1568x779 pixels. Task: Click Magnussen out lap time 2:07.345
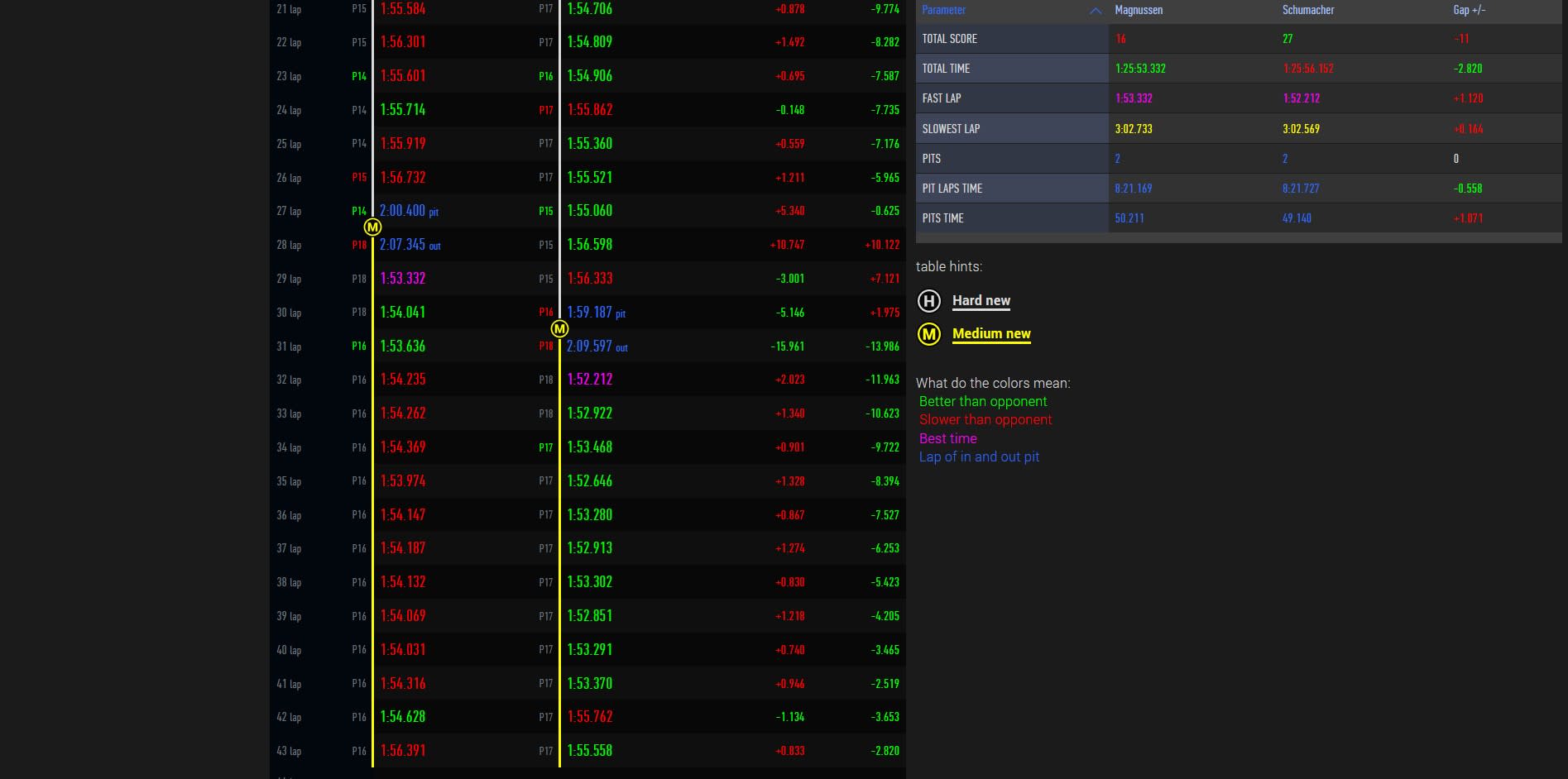(402, 245)
